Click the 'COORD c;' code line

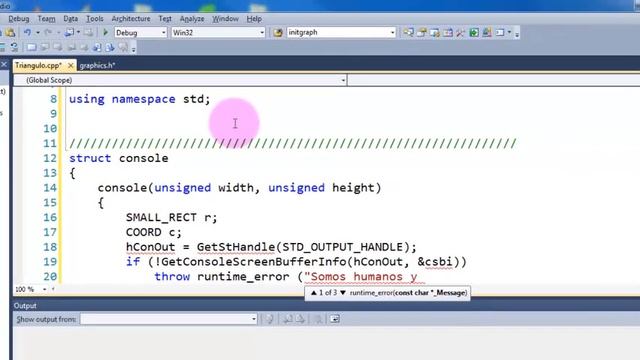click(x=153, y=232)
